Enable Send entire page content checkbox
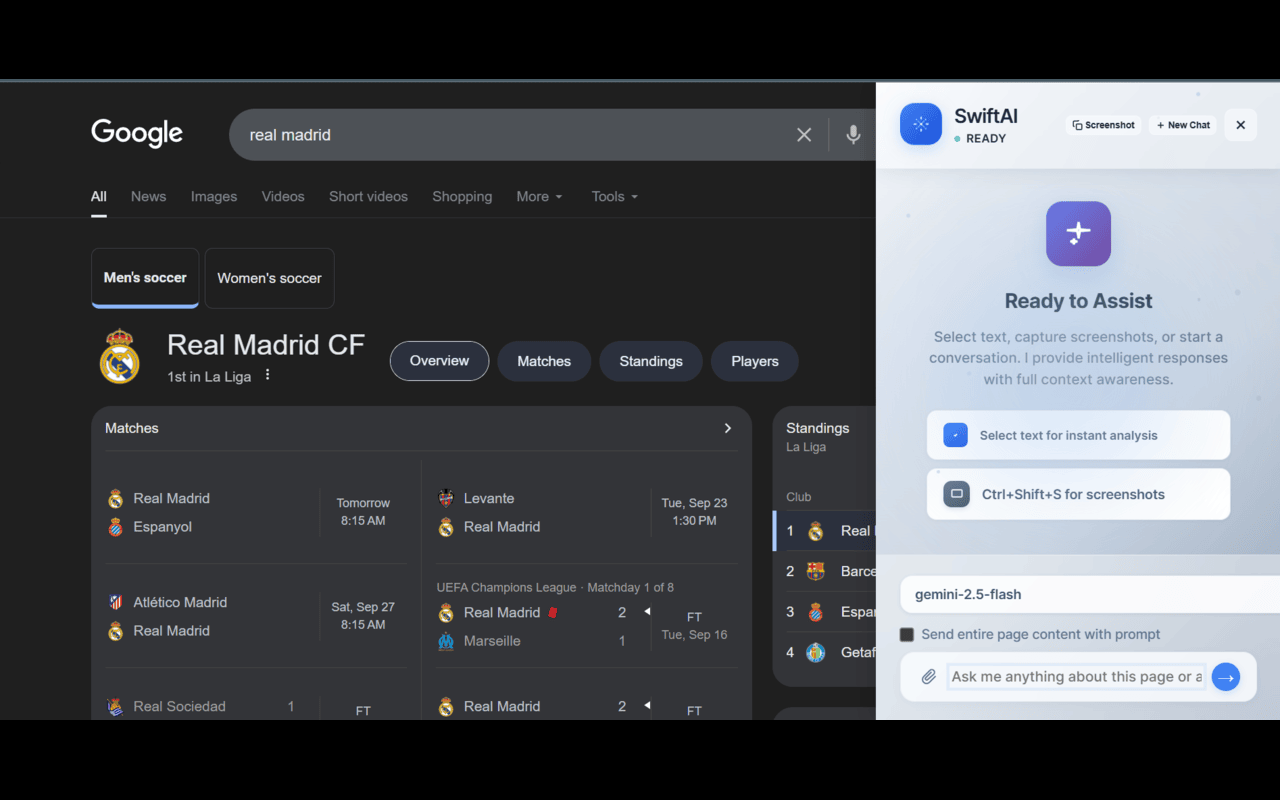 [907, 635]
